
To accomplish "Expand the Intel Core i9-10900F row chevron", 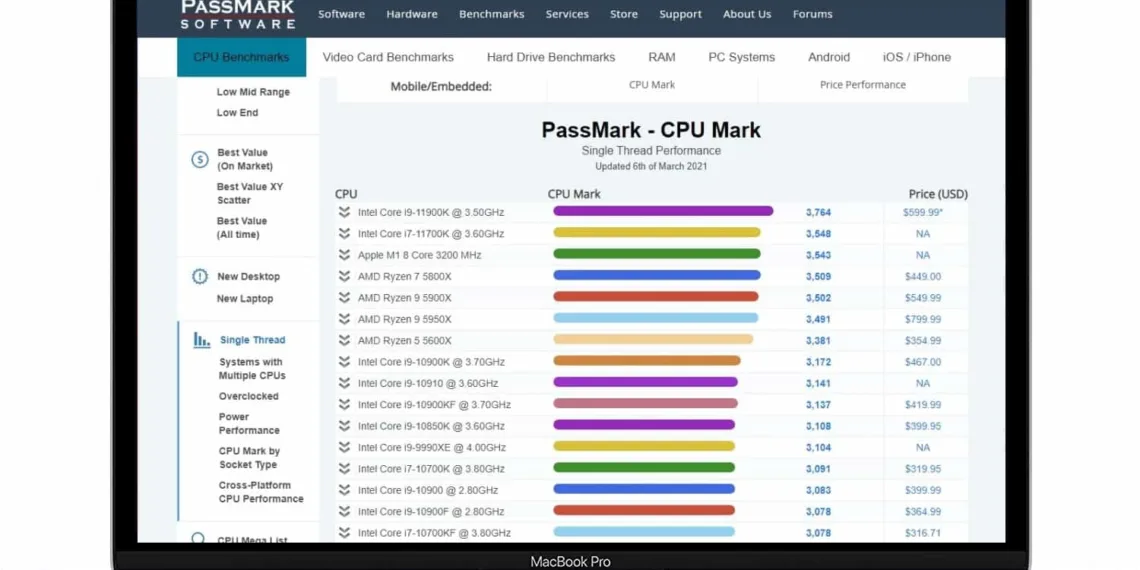I will coord(344,511).
